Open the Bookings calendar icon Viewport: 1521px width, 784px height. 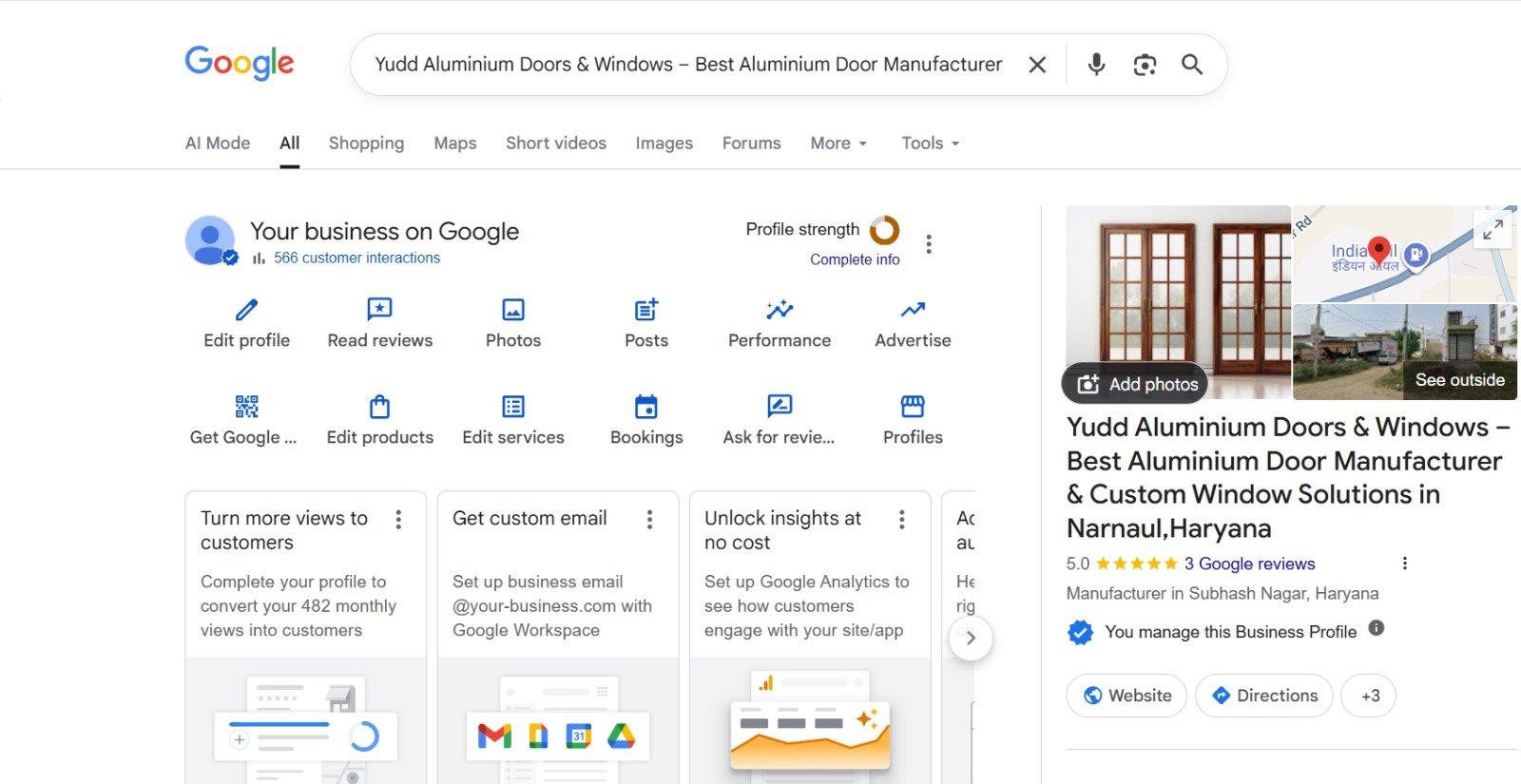pyautogui.click(x=646, y=407)
